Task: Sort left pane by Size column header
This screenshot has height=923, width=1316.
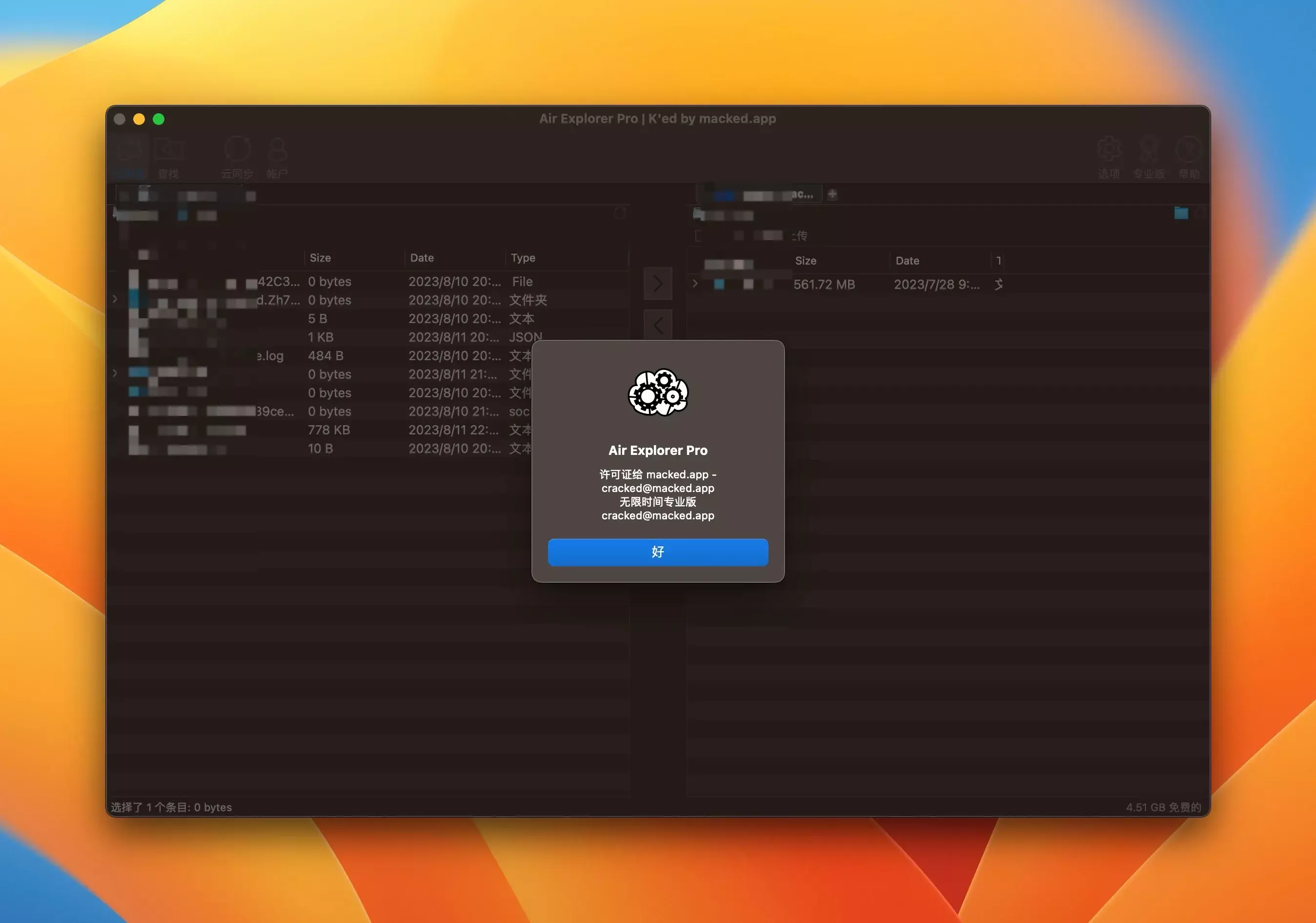Action: pos(321,258)
